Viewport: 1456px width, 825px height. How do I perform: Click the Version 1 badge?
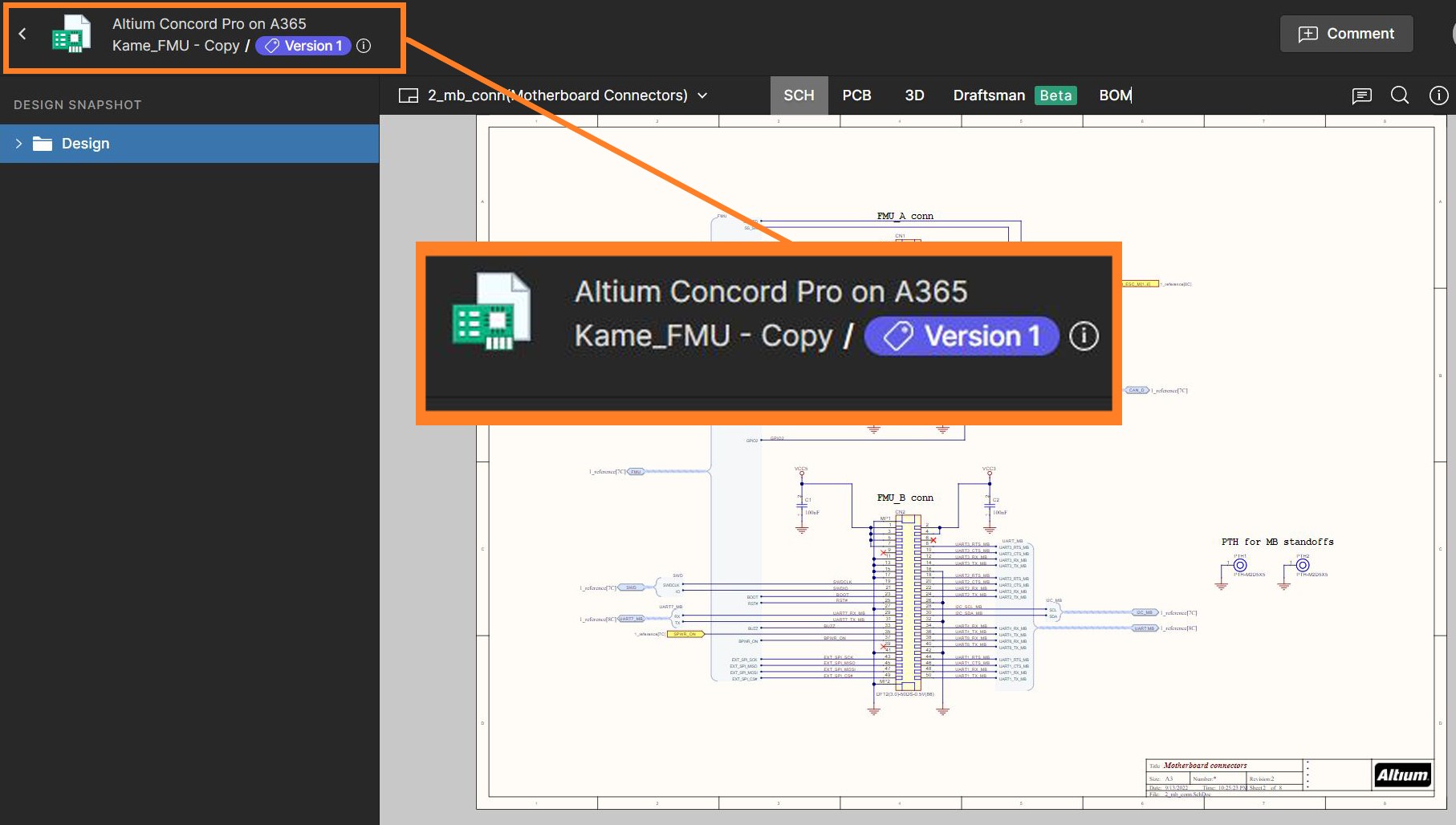[303, 46]
